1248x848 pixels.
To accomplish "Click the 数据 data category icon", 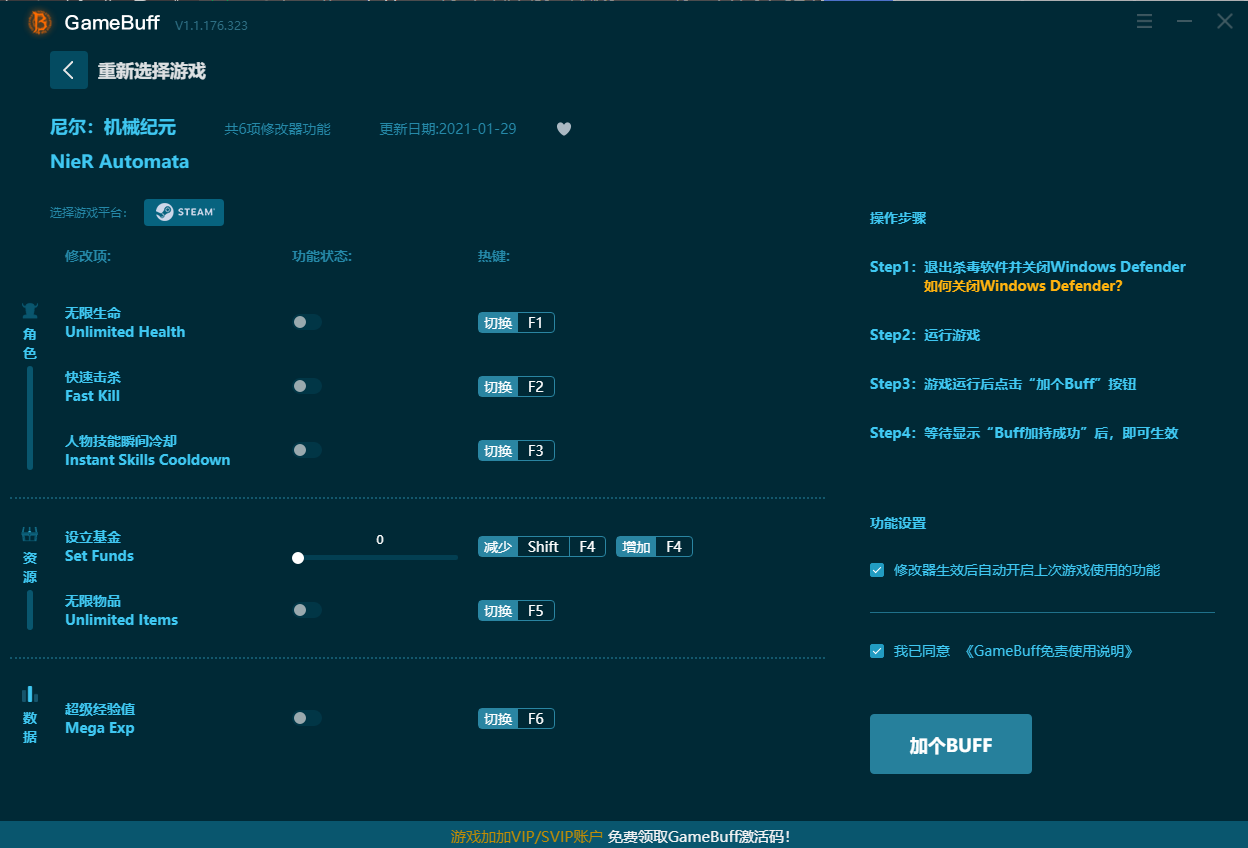I will click(x=30, y=694).
